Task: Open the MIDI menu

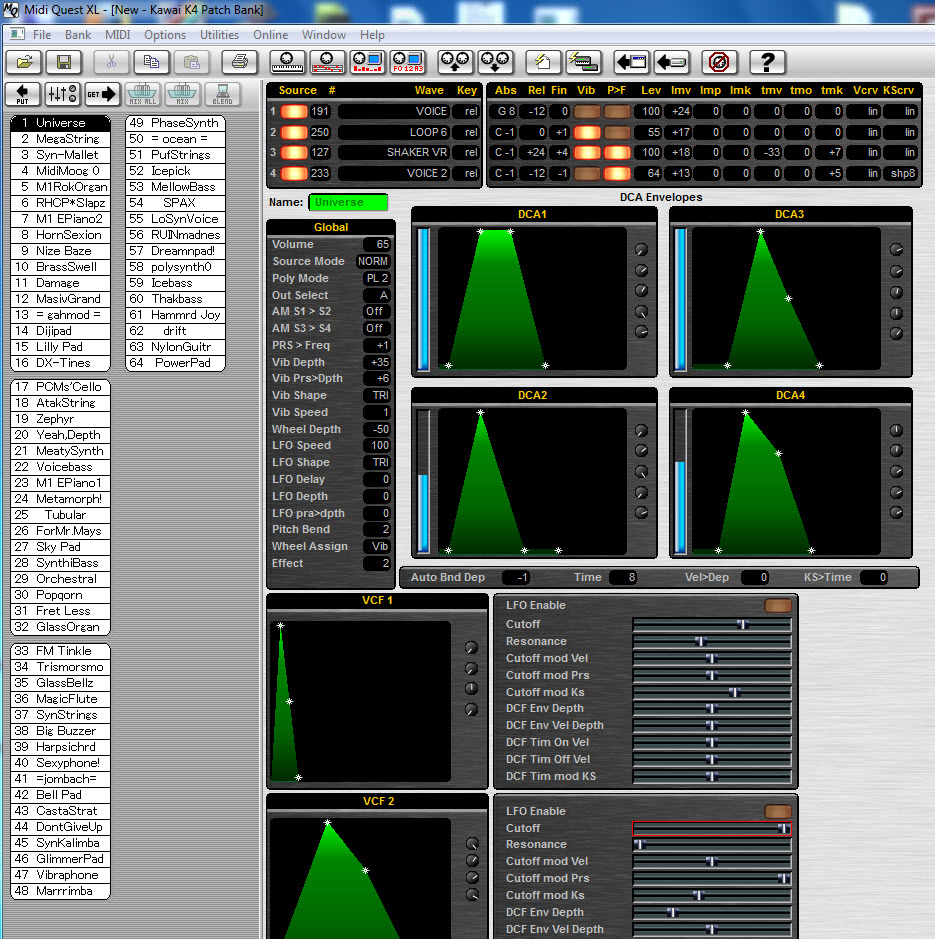Action: pos(118,35)
